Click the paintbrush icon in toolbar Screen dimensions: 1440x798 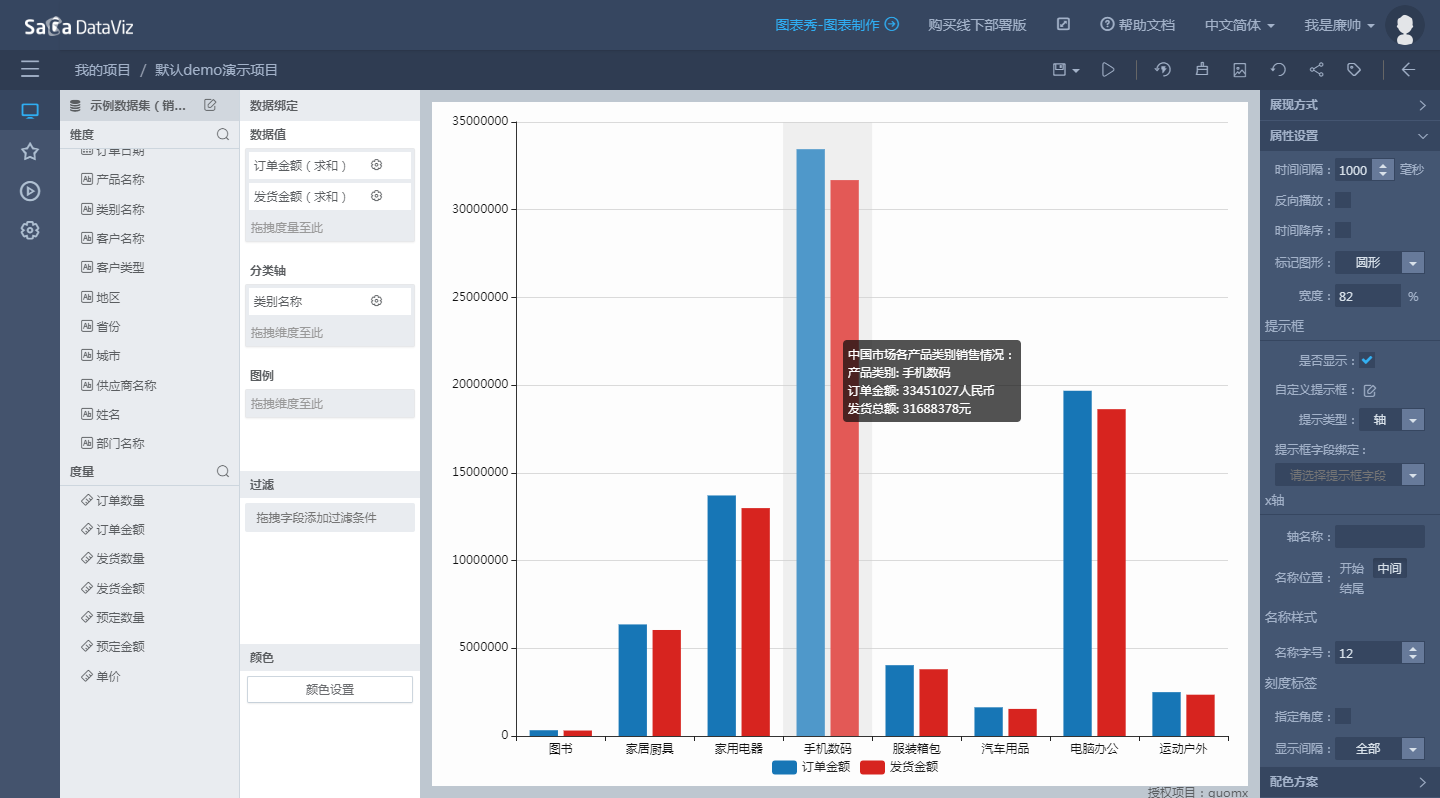[1201, 70]
